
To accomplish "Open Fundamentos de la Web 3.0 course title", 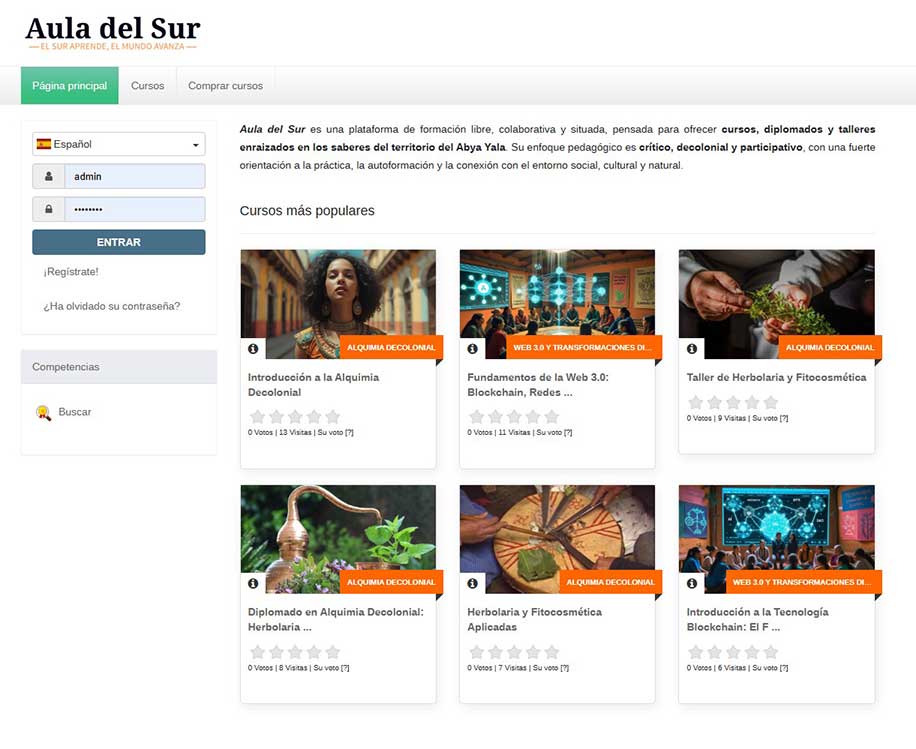I will [537, 385].
